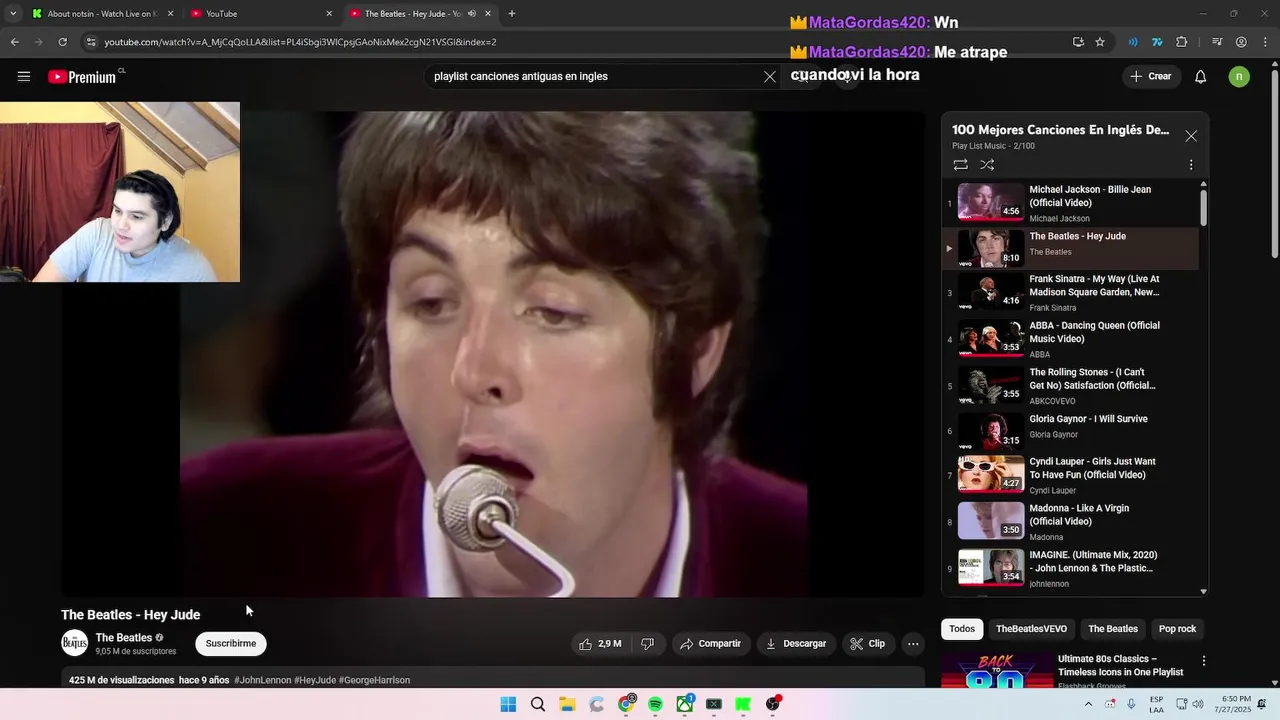Open the Chrome profile icon
The image size is (1280, 720).
click(x=1241, y=42)
